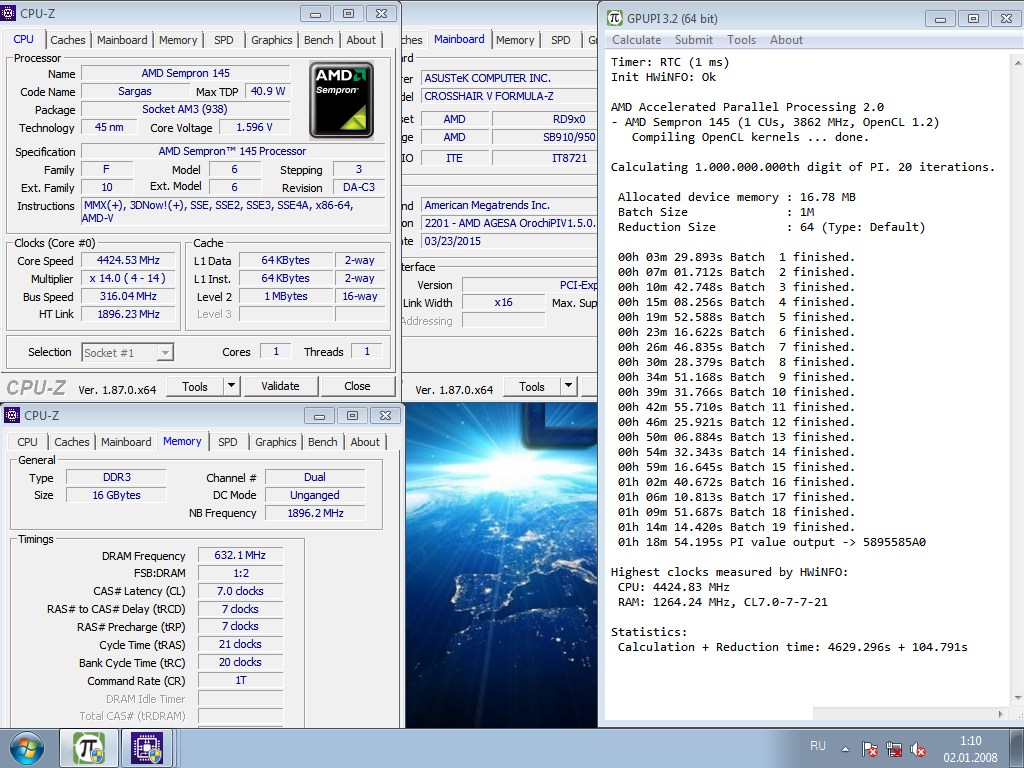Activate GPUPI taskbar icon
1024x768 pixels.
[x=89, y=748]
